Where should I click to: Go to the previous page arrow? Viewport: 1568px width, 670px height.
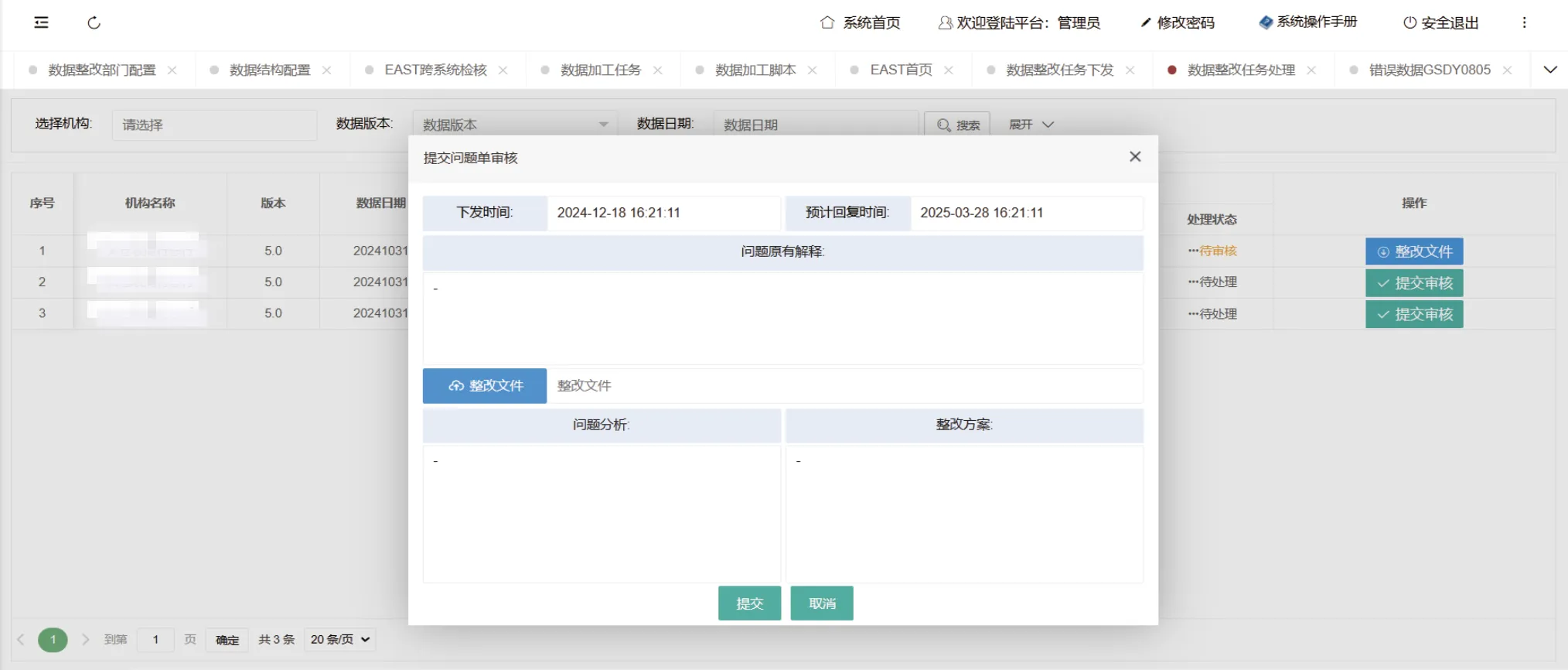21,639
